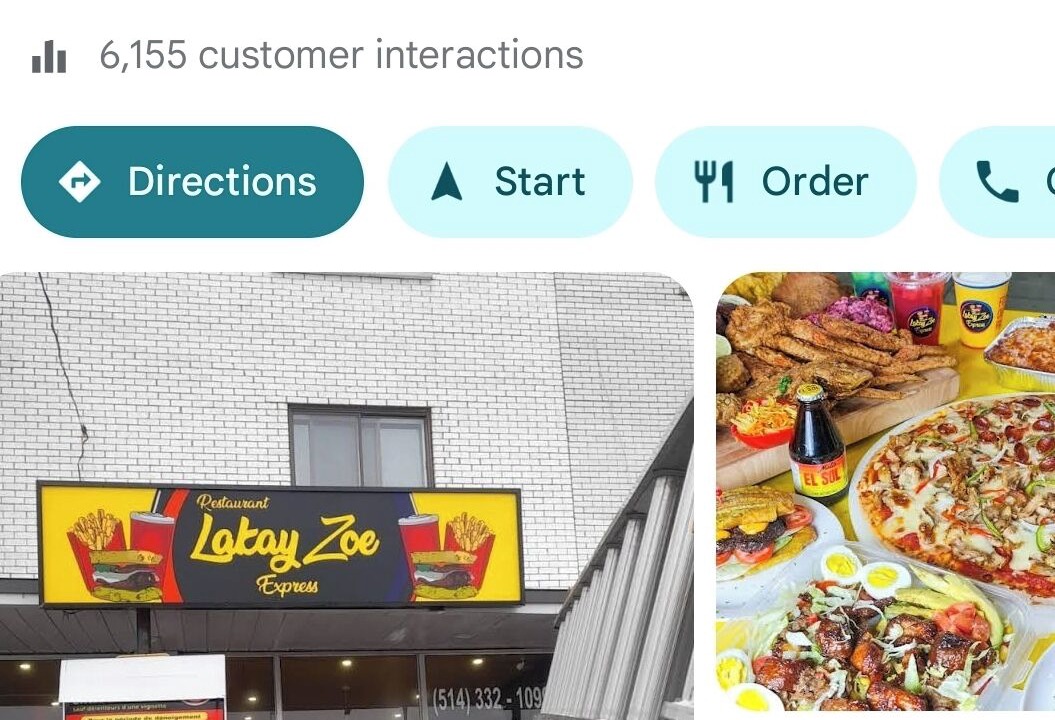View the 6,155 customer interactions details
Viewport: 1055px width, 720px height.
pyautogui.click(x=341, y=55)
